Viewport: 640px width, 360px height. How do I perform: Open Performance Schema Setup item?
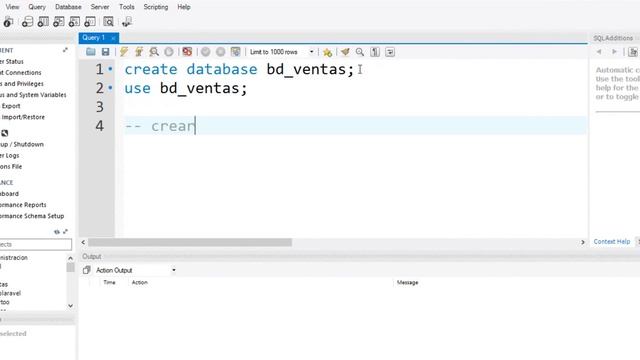(32, 216)
